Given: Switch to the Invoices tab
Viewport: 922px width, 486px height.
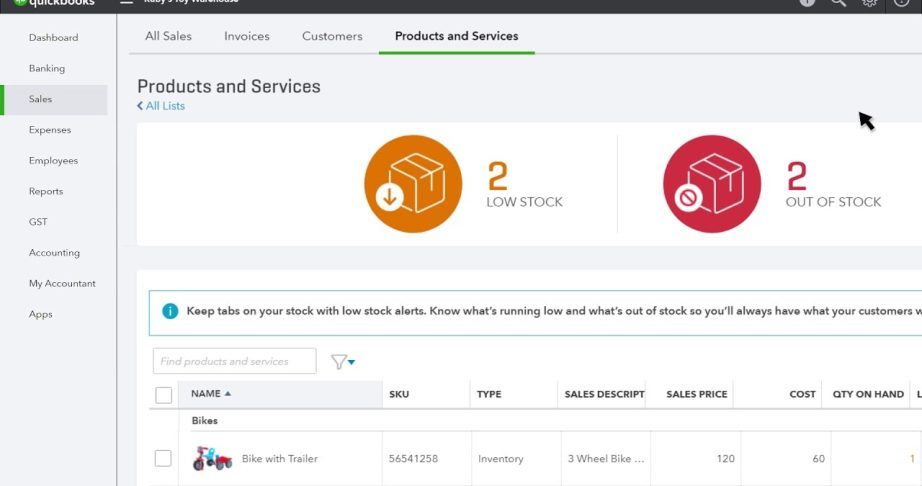Looking at the screenshot, I should pos(246,36).
